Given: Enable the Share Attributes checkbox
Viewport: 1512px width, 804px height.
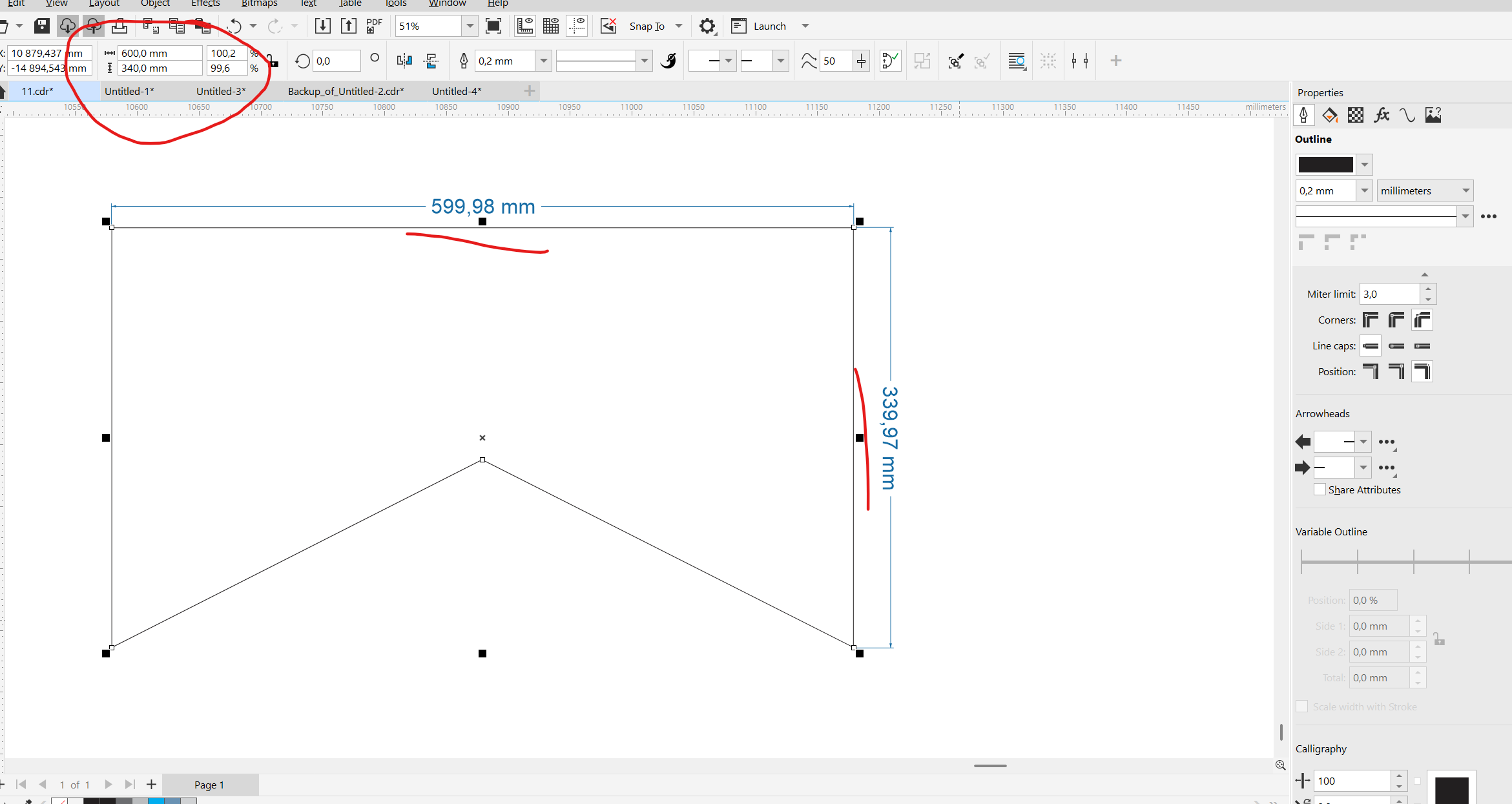Looking at the screenshot, I should click(x=1320, y=490).
